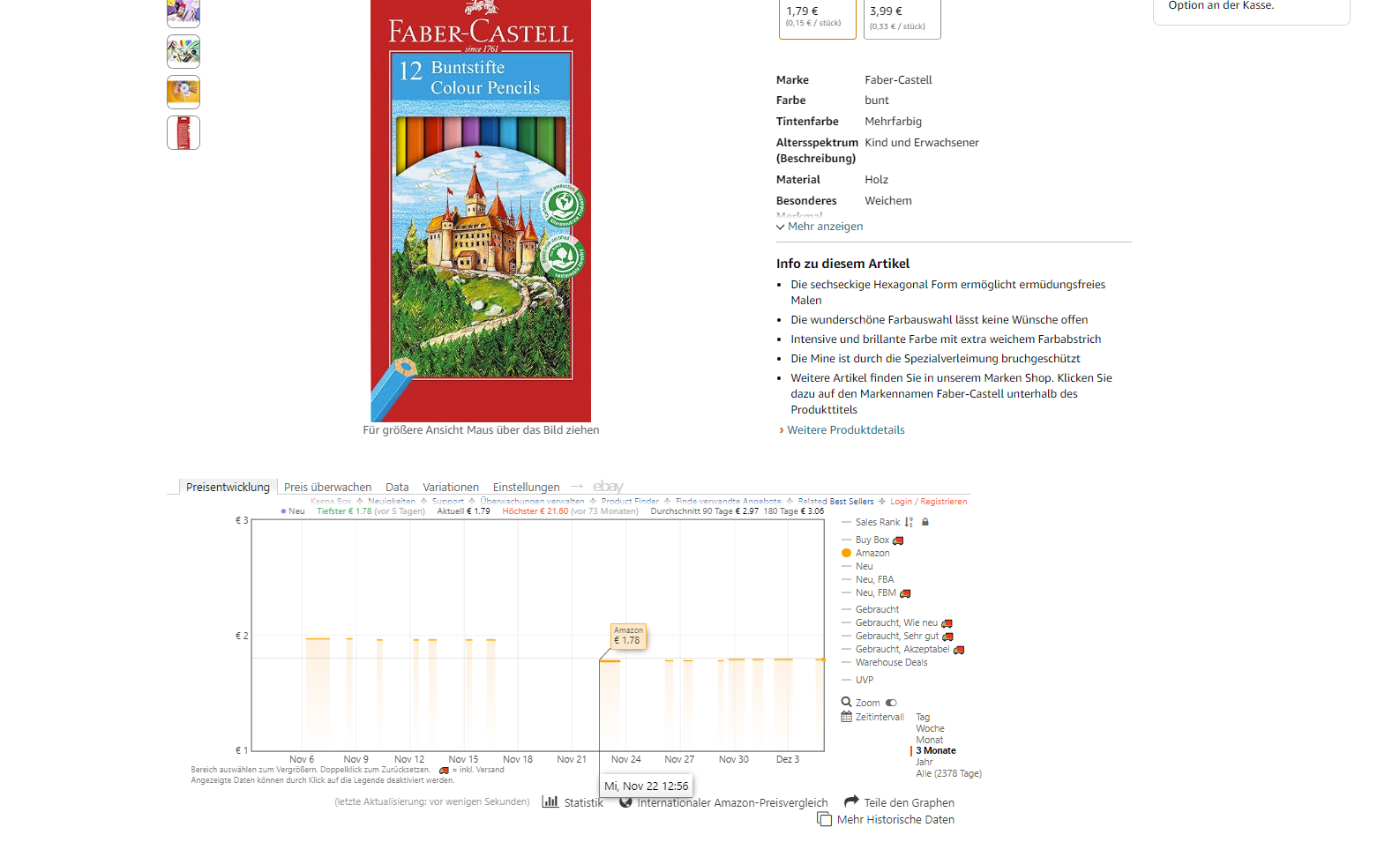Image resolution: width=1400 pixels, height=842 pixels.
Task: Open the Preisentwicklung tab
Action: click(x=228, y=487)
